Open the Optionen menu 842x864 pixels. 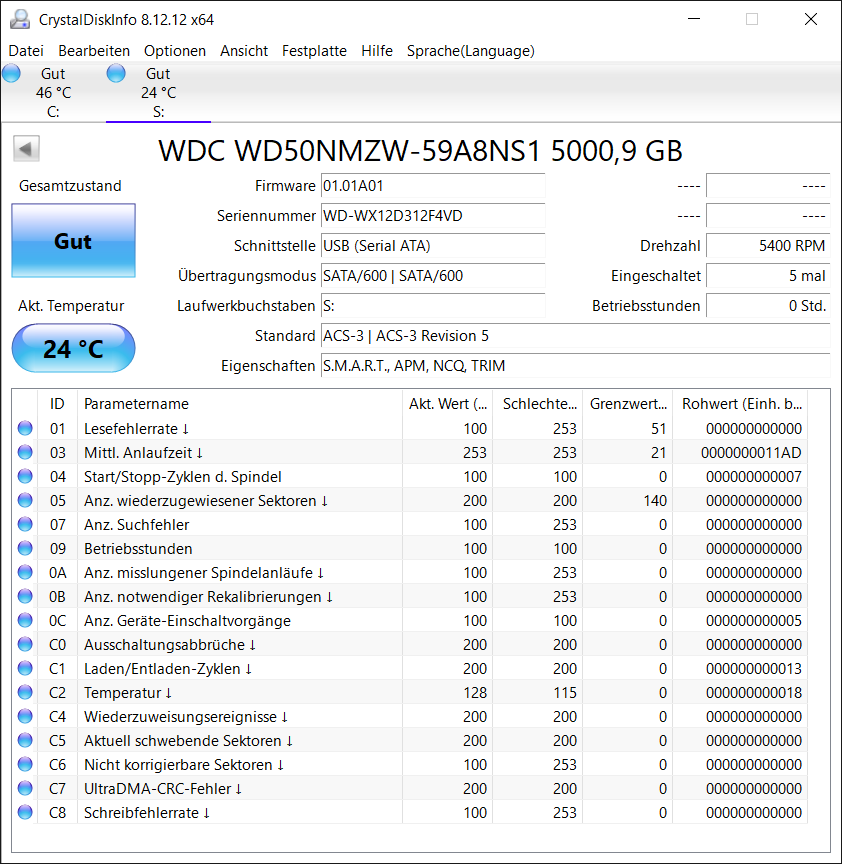point(175,51)
